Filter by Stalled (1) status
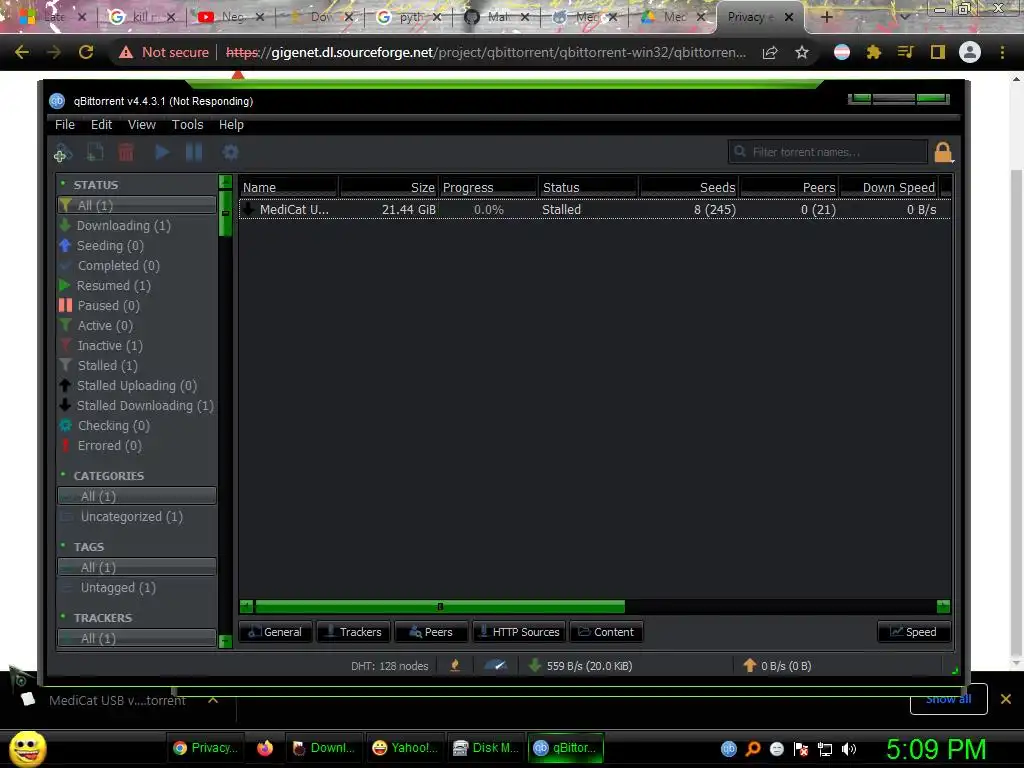 coord(136,366)
